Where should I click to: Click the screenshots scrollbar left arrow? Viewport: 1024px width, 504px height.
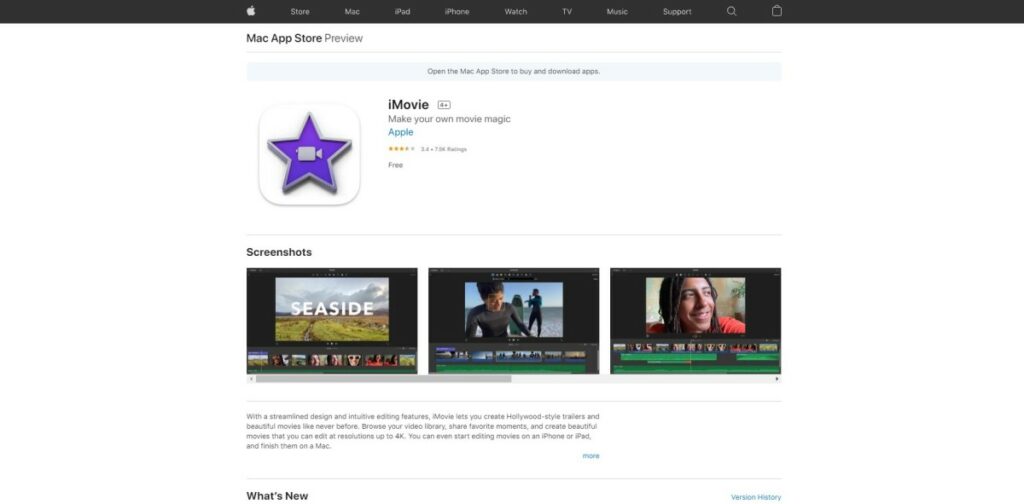(251, 379)
